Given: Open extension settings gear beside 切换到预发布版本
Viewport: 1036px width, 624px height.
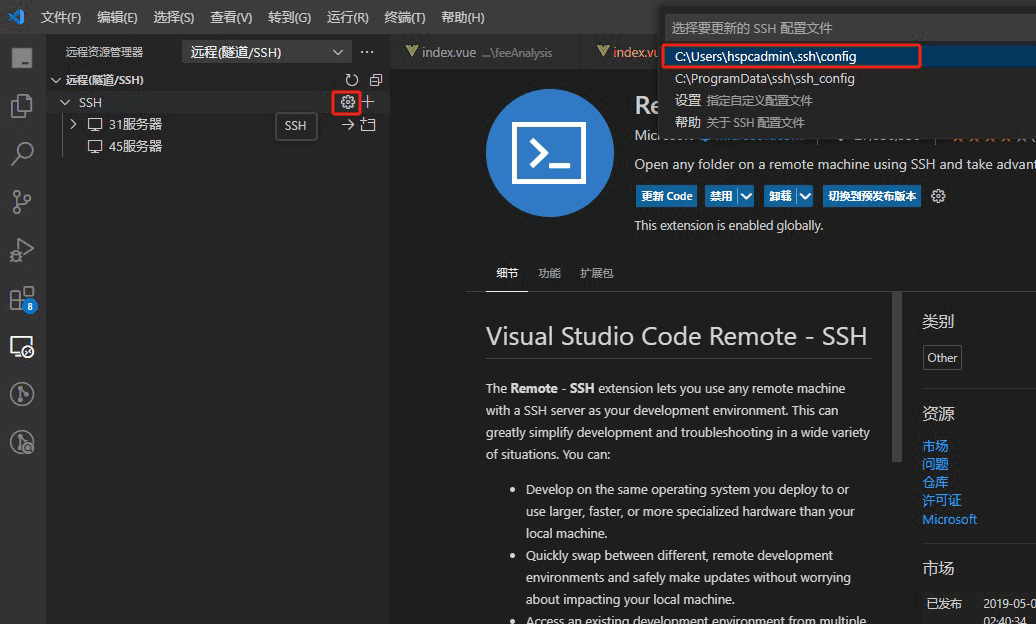Looking at the screenshot, I should click(x=938, y=196).
